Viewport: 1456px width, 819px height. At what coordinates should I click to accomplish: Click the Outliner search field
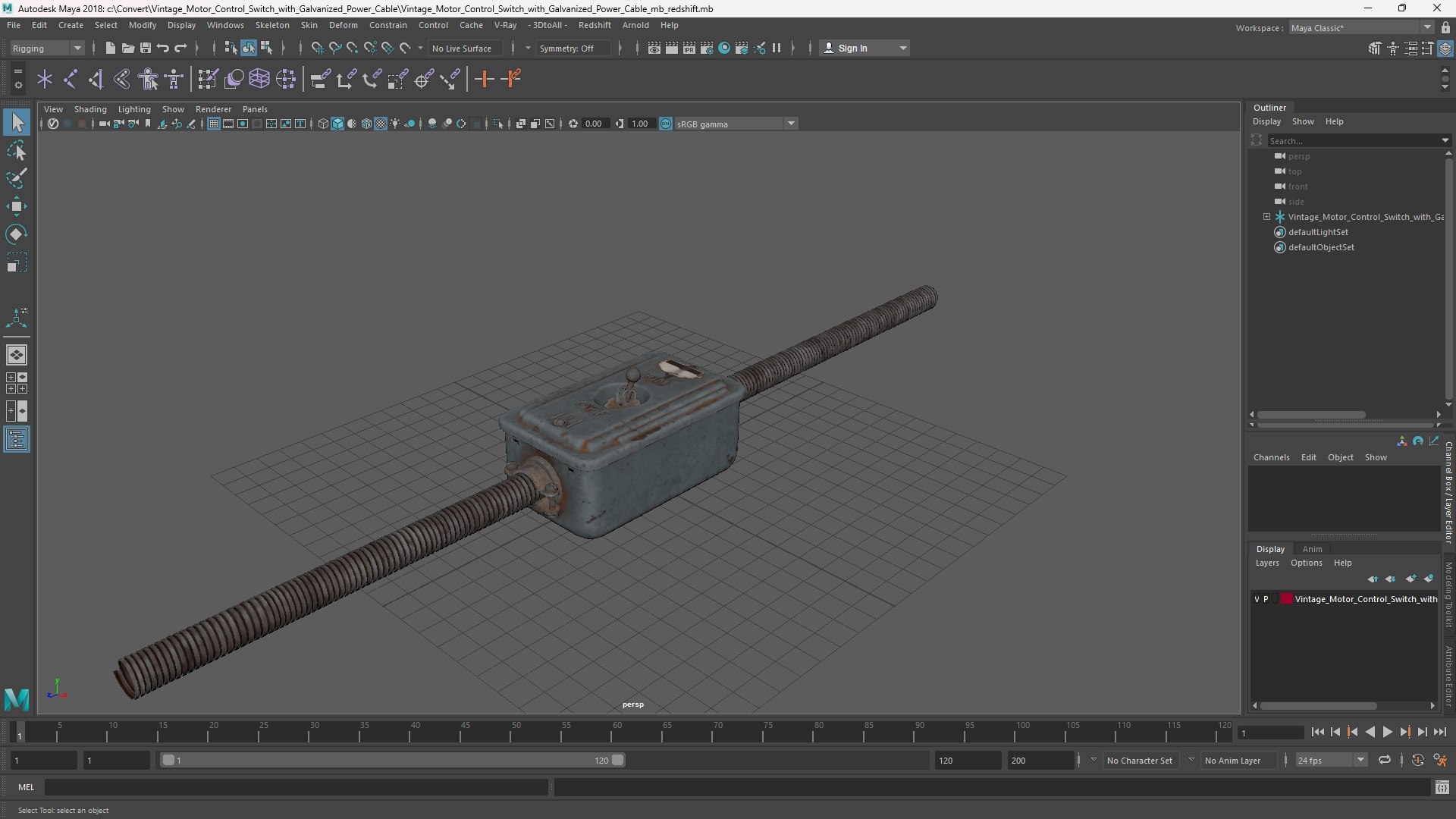(1354, 140)
